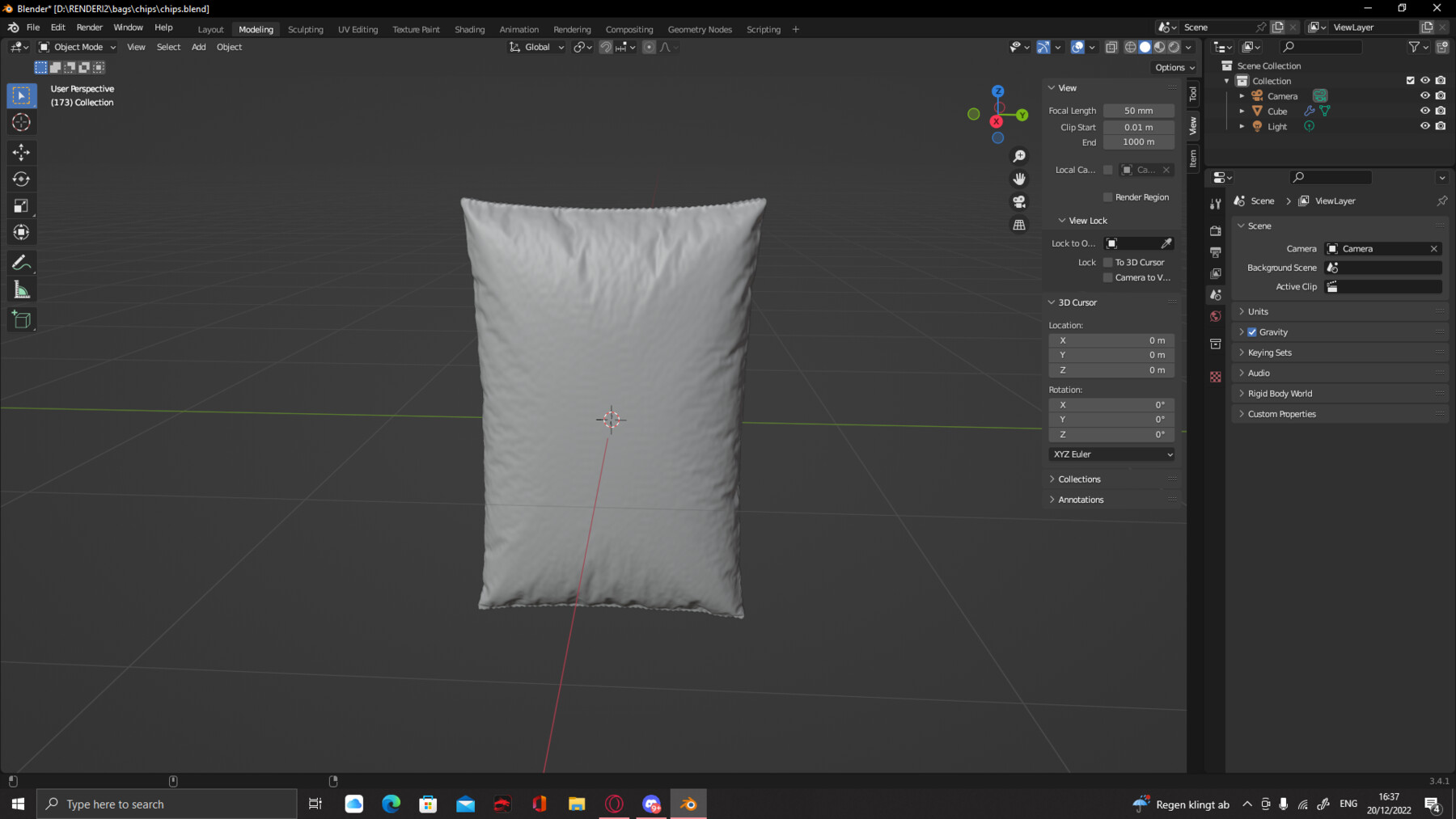Click the Add Cube tool
This screenshot has height=819, width=1456.
22,320
